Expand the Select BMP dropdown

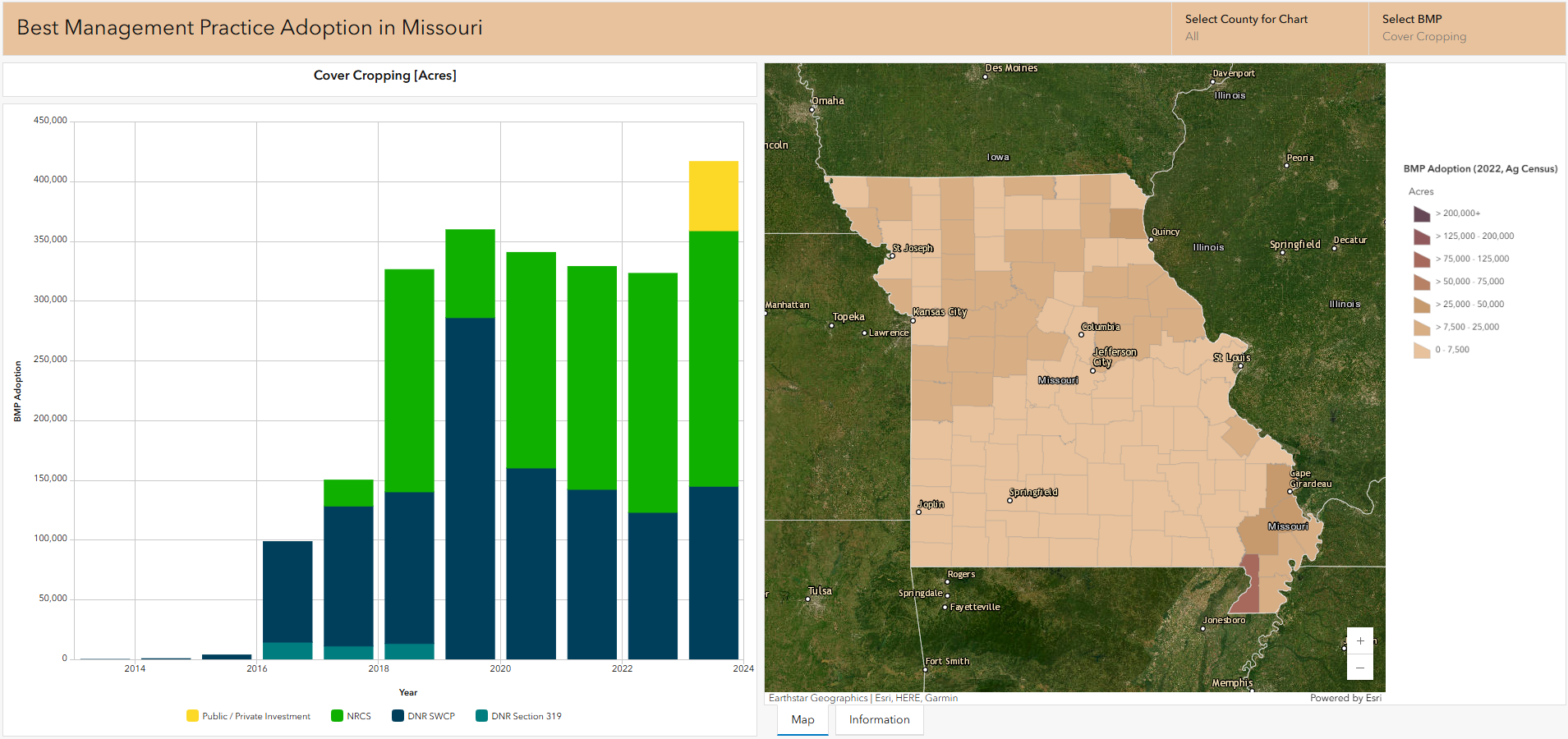(1466, 28)
